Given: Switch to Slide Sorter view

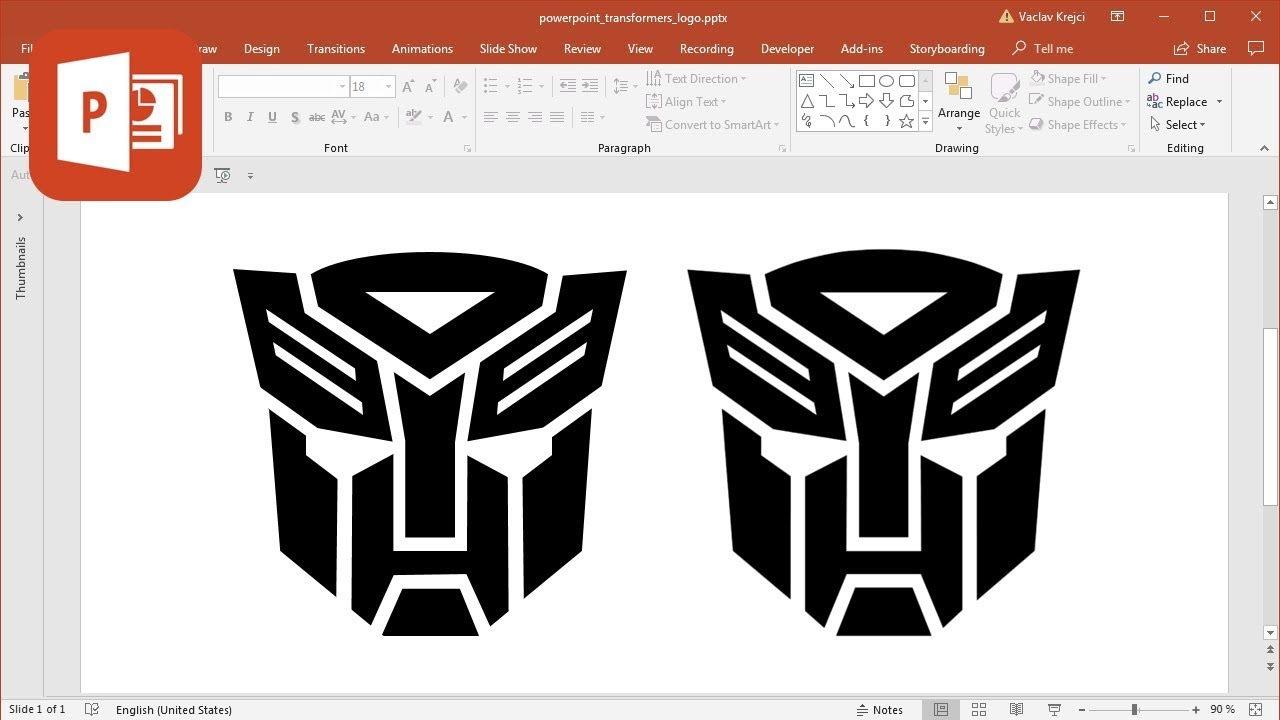Looking at the screenshot, I should coord(979,709).
